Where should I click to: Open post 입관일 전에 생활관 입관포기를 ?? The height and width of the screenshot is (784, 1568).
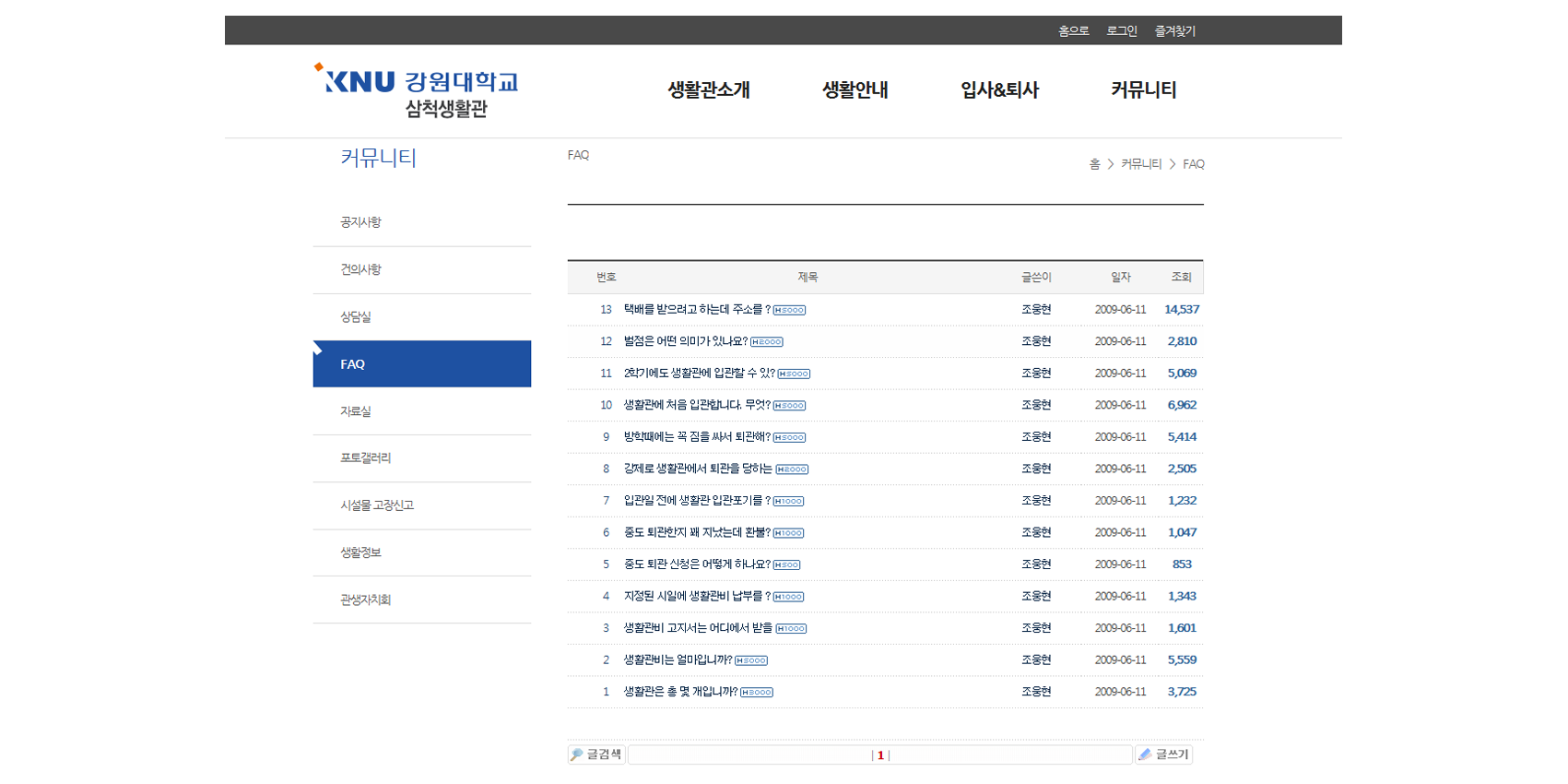(x=697, y=501)
